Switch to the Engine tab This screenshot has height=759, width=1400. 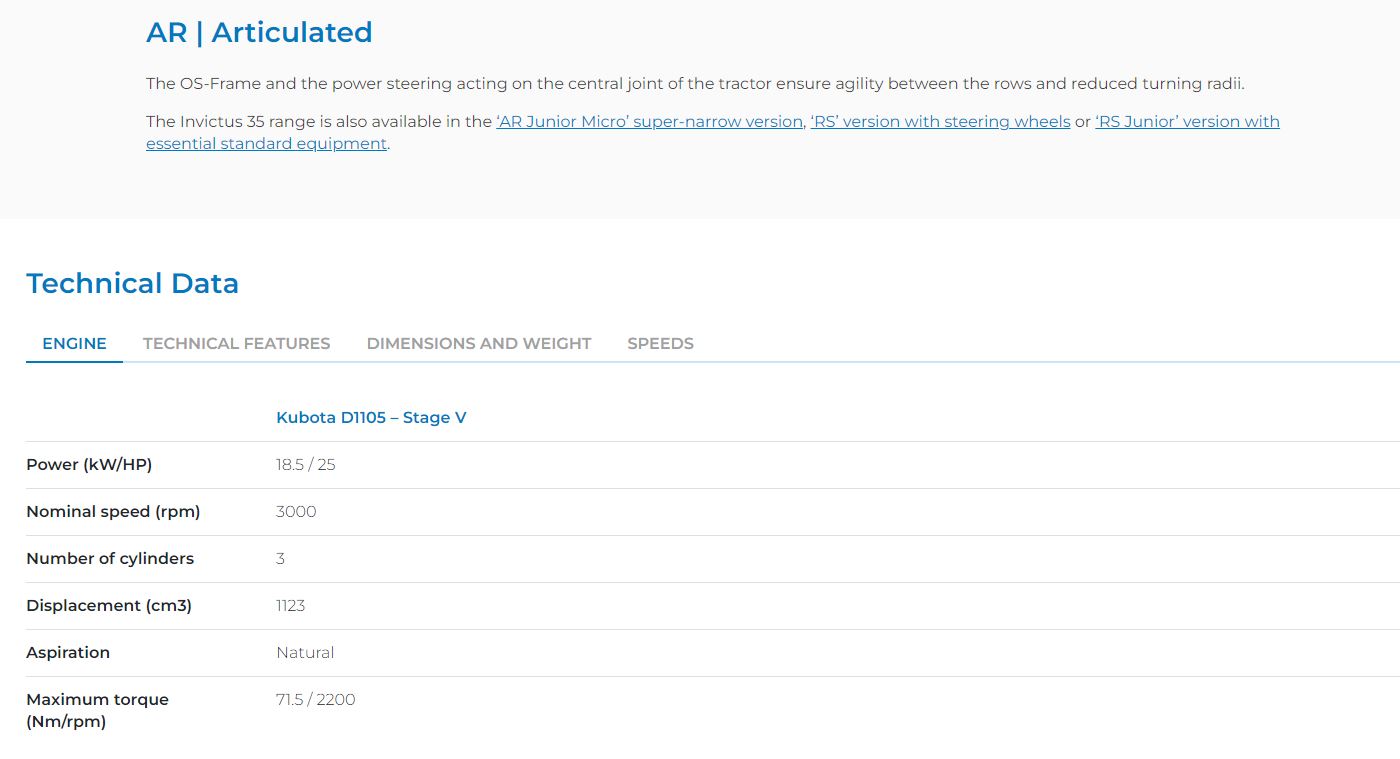[74, 343]
